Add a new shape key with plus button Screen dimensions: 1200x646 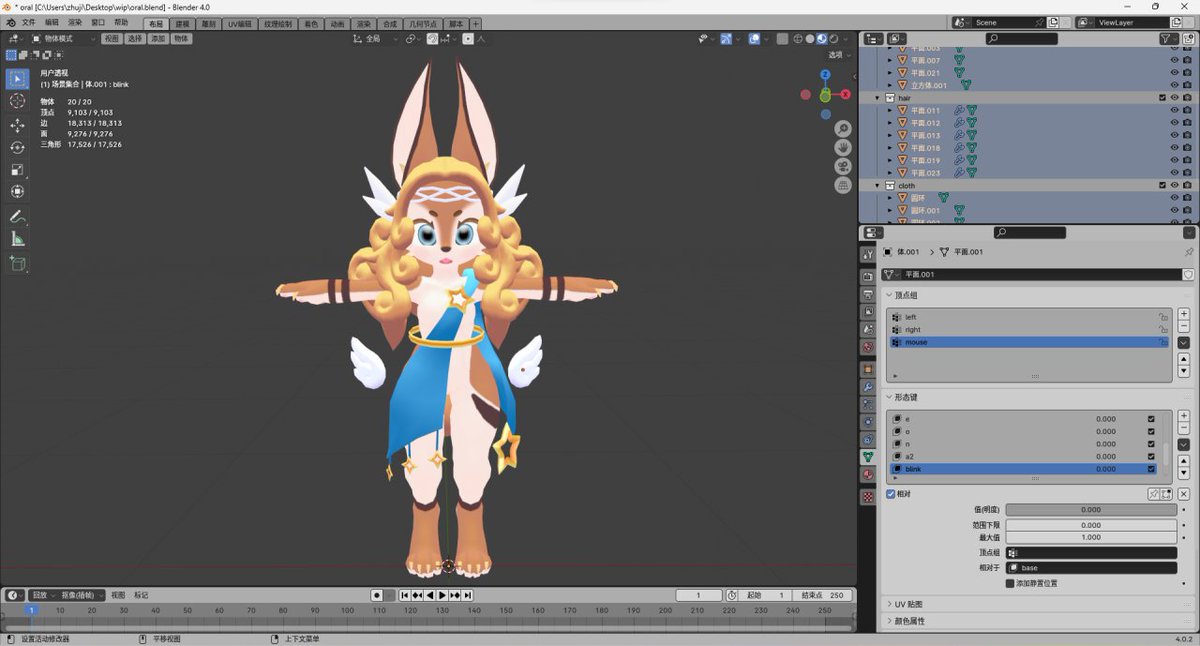point(1184,416)
